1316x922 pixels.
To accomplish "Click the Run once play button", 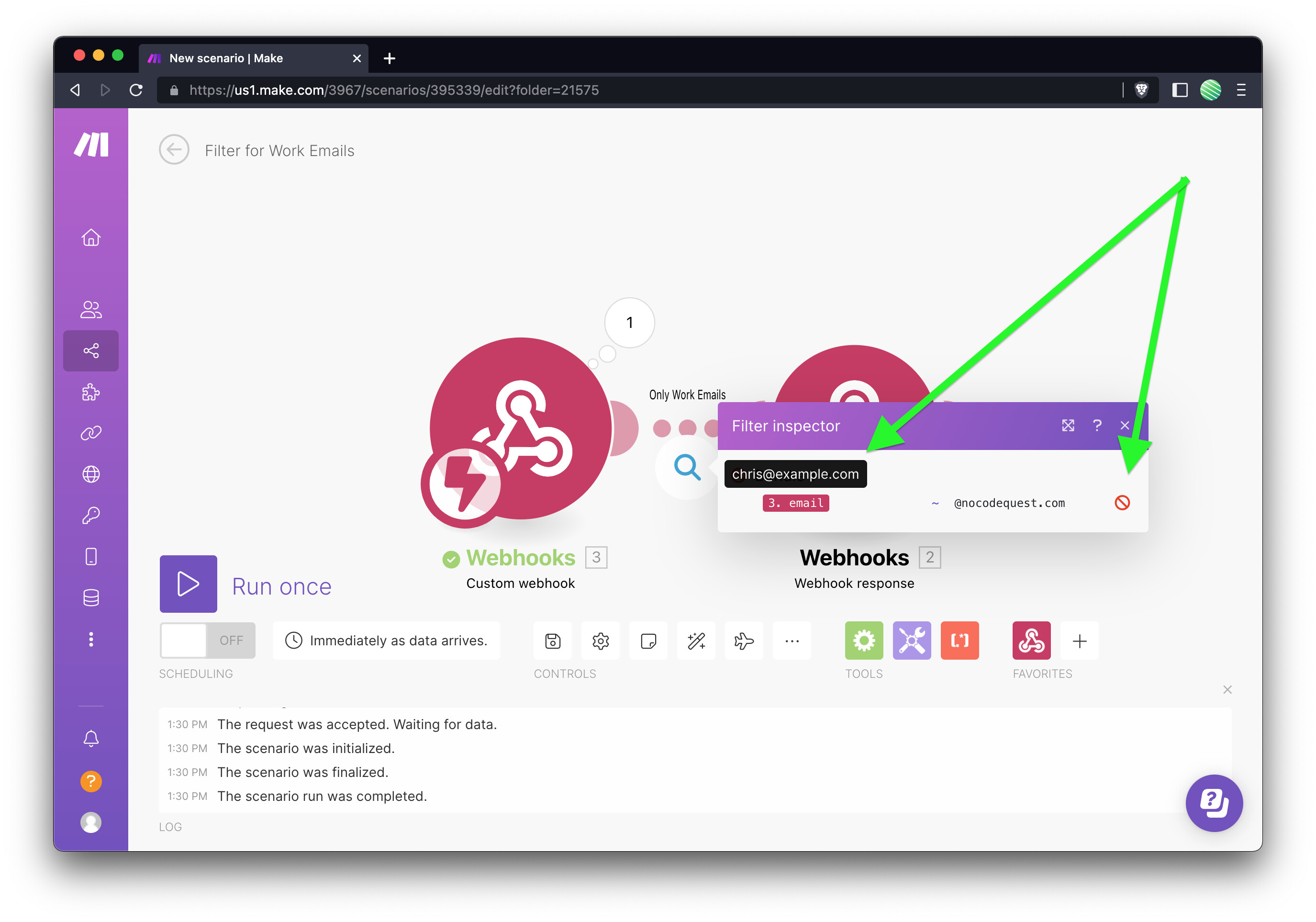I will [188, 584].
